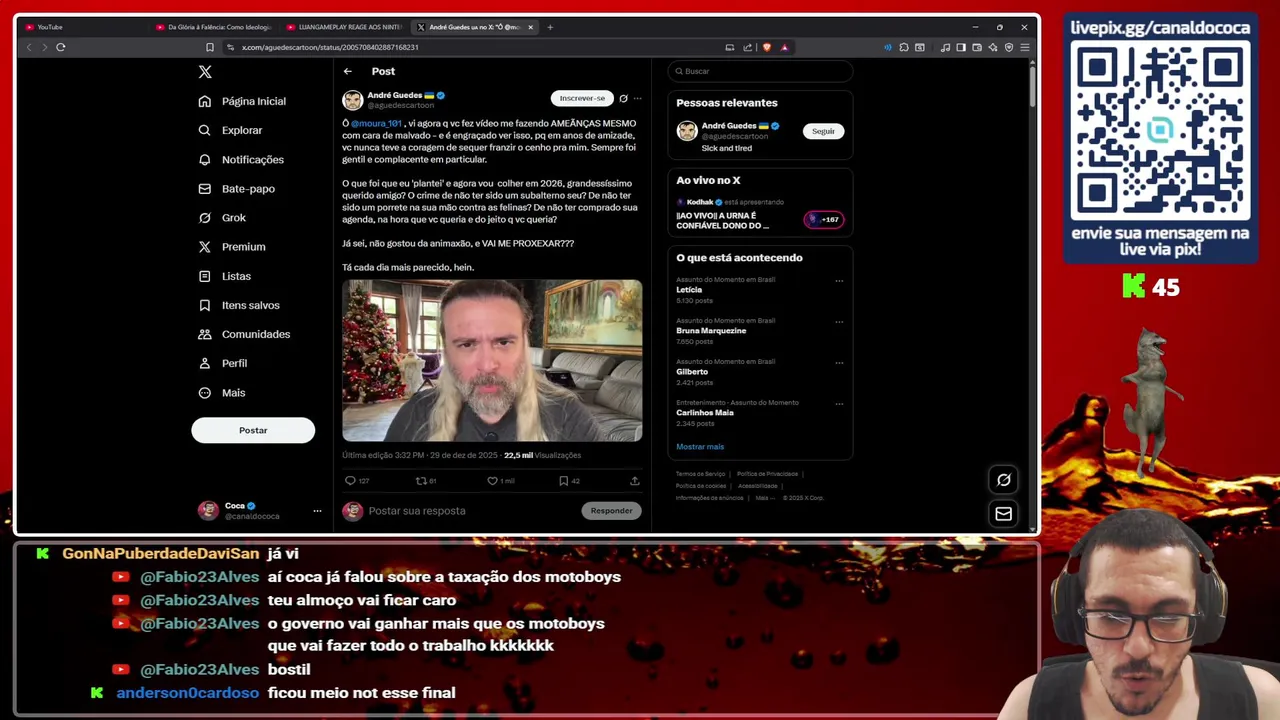
Task: Open the floating messages envelope button
Action: (1003, 514)
